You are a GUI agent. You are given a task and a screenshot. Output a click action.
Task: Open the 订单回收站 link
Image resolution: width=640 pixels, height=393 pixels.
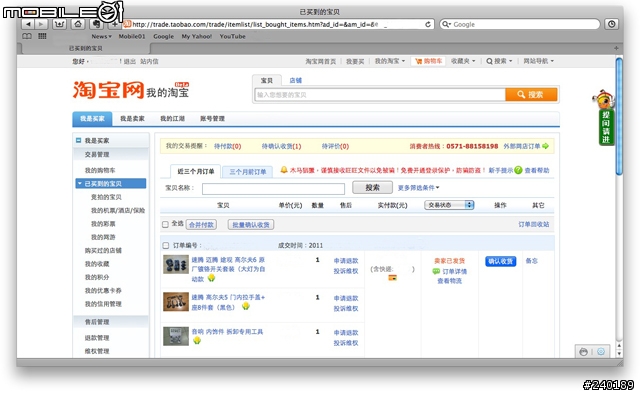533,224
